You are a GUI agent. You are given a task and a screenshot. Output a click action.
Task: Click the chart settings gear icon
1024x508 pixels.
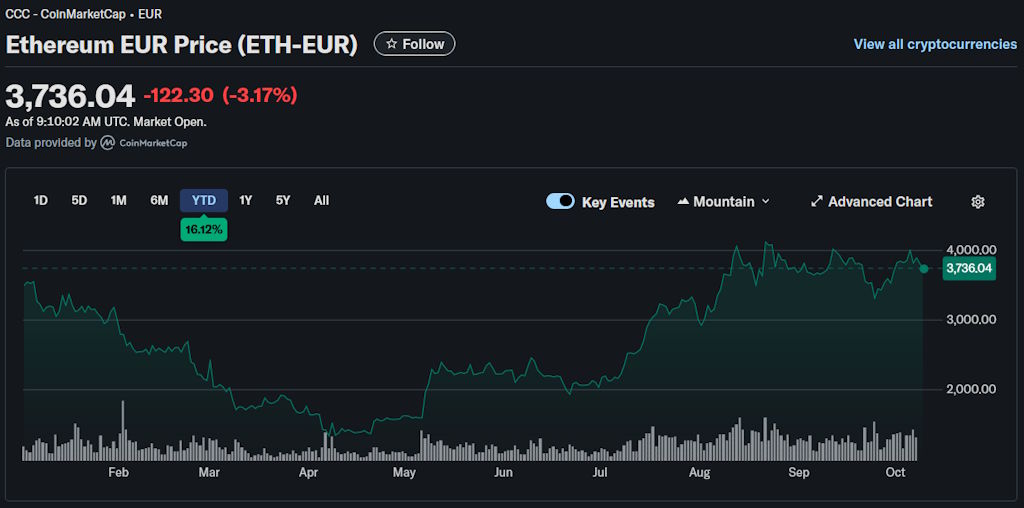click(x=978, y=202)
